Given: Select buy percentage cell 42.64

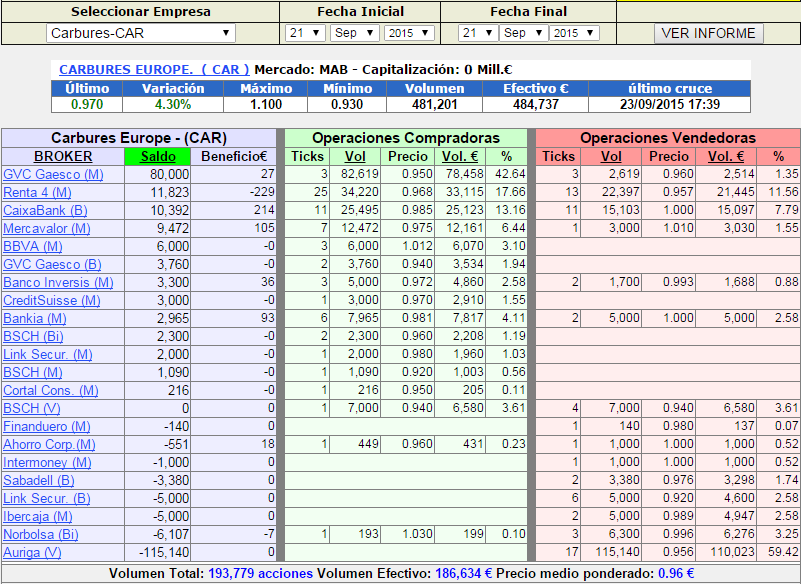Looking at the screenshot, I should [x=507, y=175].
